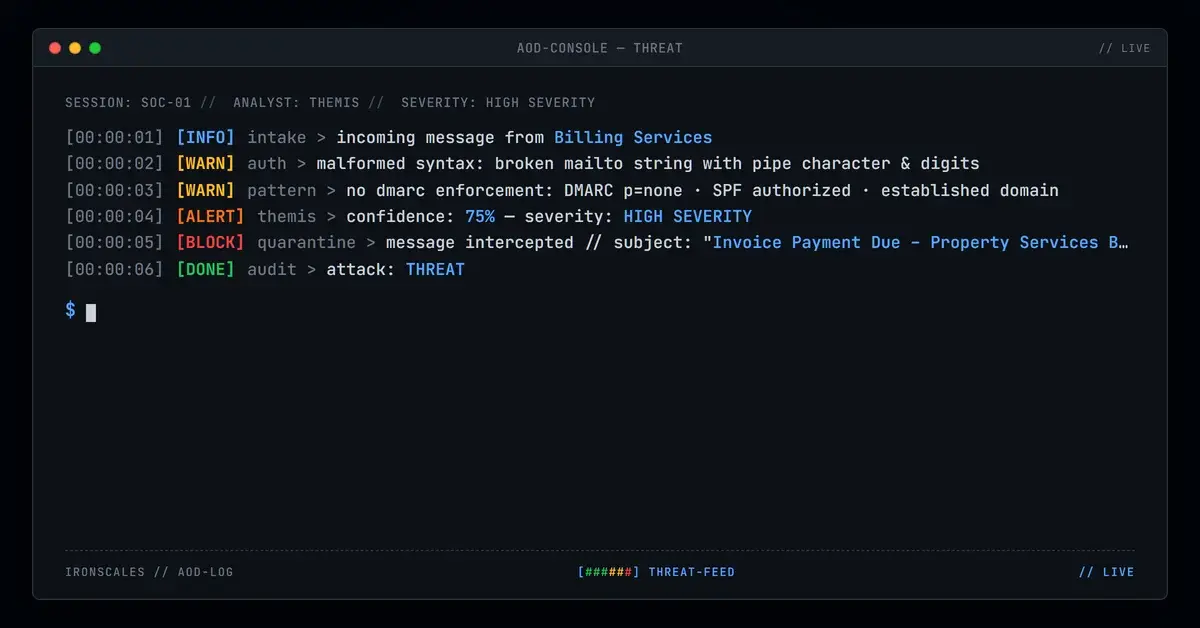Viewport: 1200px width, 628px height.
Task: Click the intake source label
Action: tap(277, 137)
